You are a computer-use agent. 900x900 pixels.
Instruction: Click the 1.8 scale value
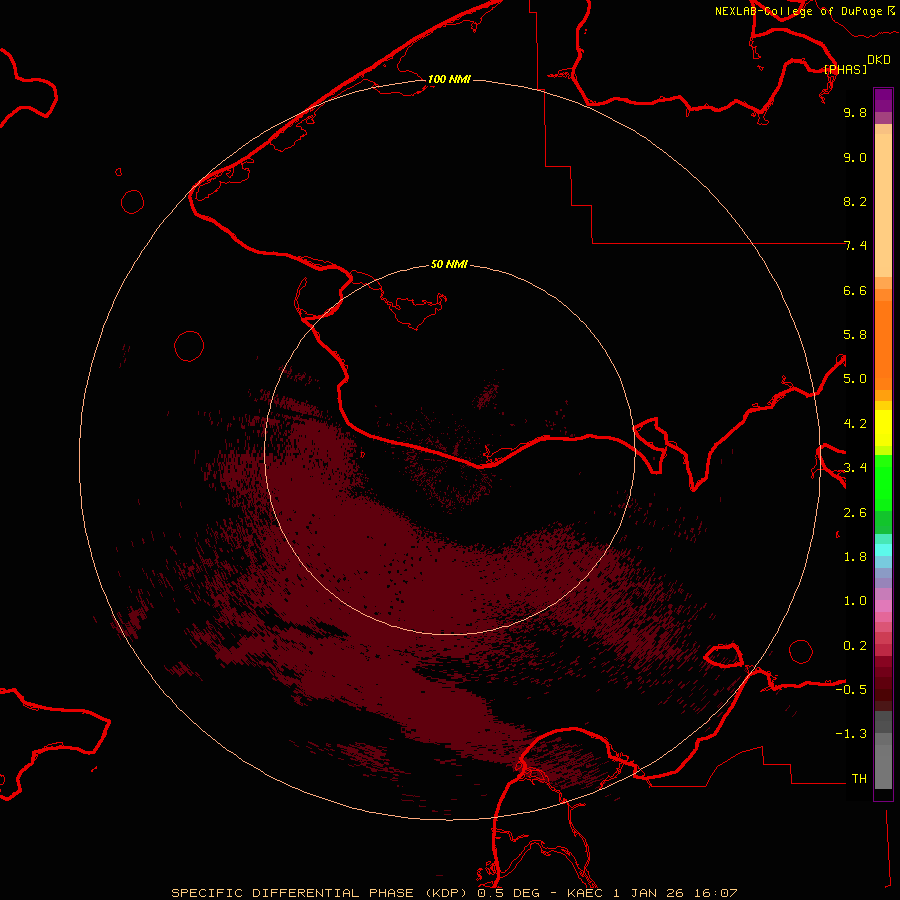(x=855, y=557)
